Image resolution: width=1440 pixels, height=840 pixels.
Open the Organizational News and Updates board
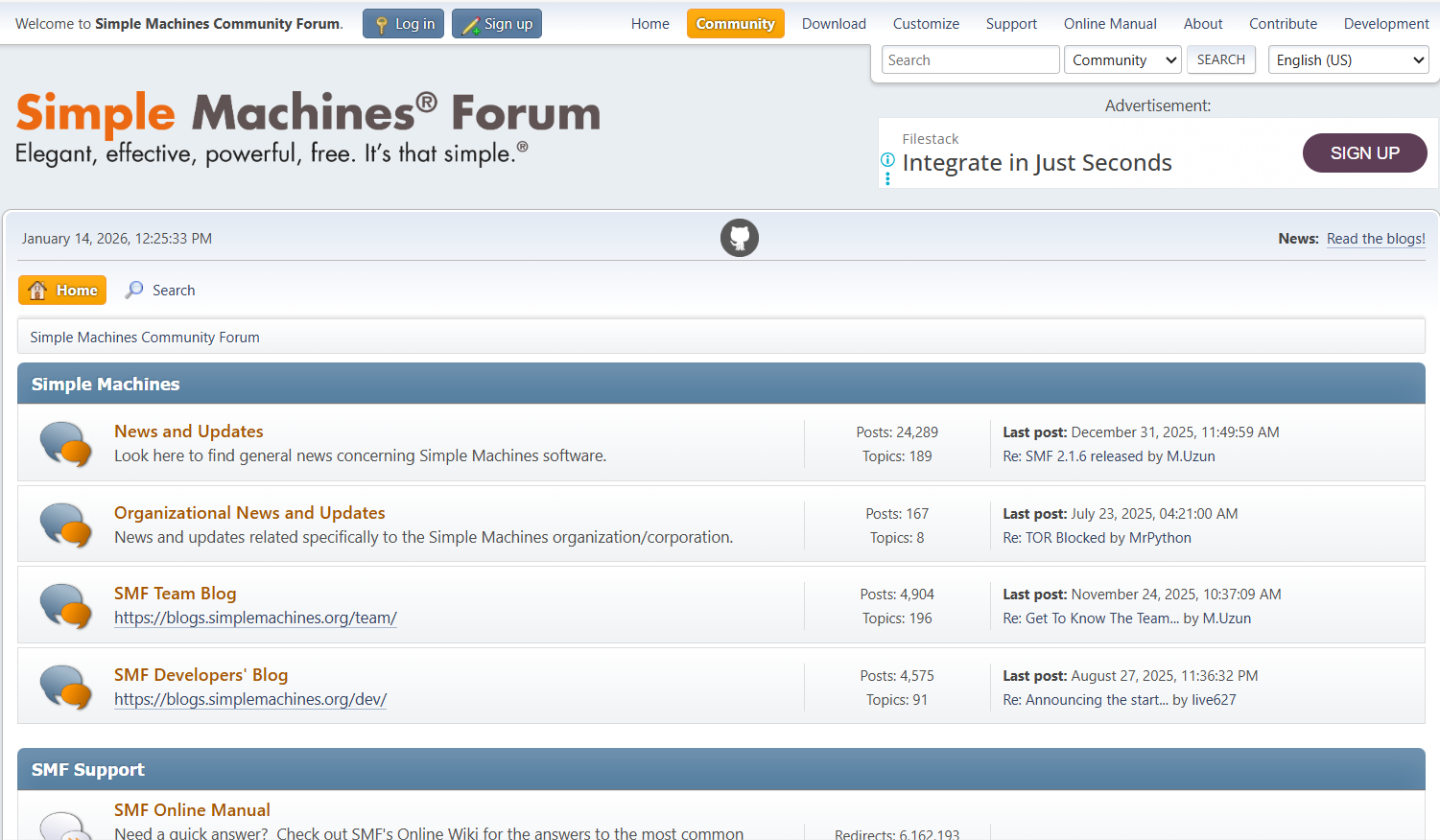tap(249, 513)
